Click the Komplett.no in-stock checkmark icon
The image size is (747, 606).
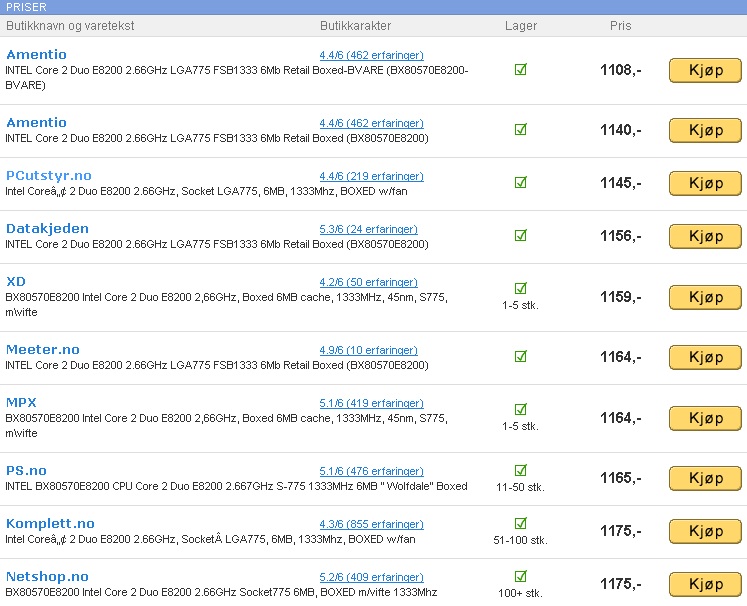(521, 523)
